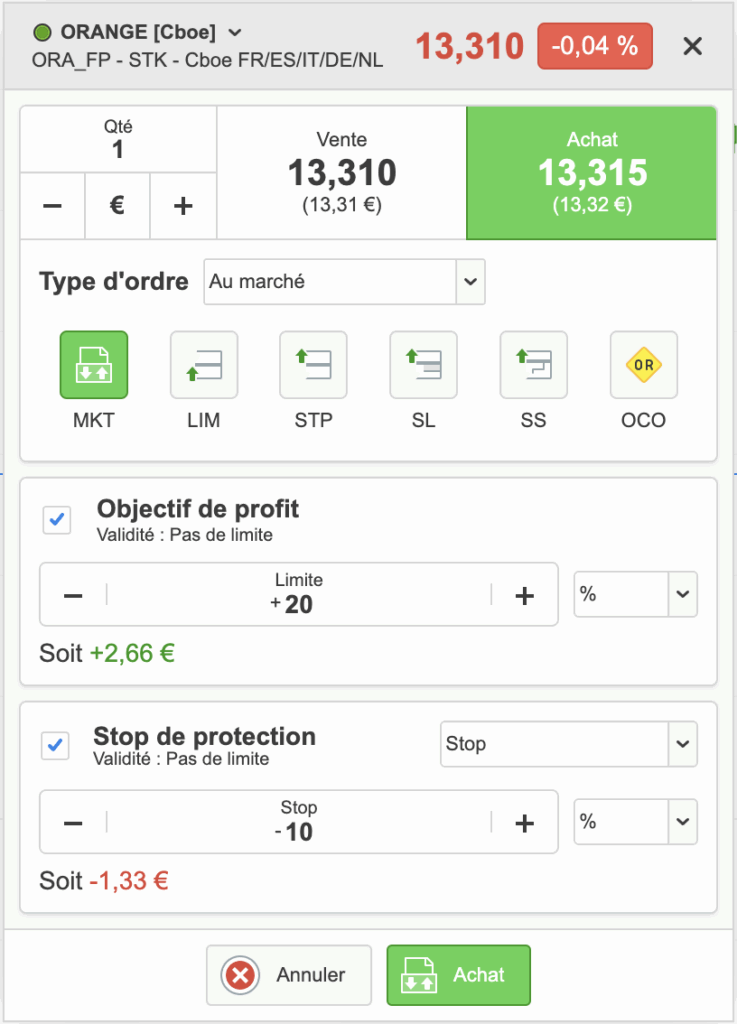Image resolution: width=737 pixels, height=1024 pixels.
Task: Click the Annuler button
Action: tap(289, 975)
